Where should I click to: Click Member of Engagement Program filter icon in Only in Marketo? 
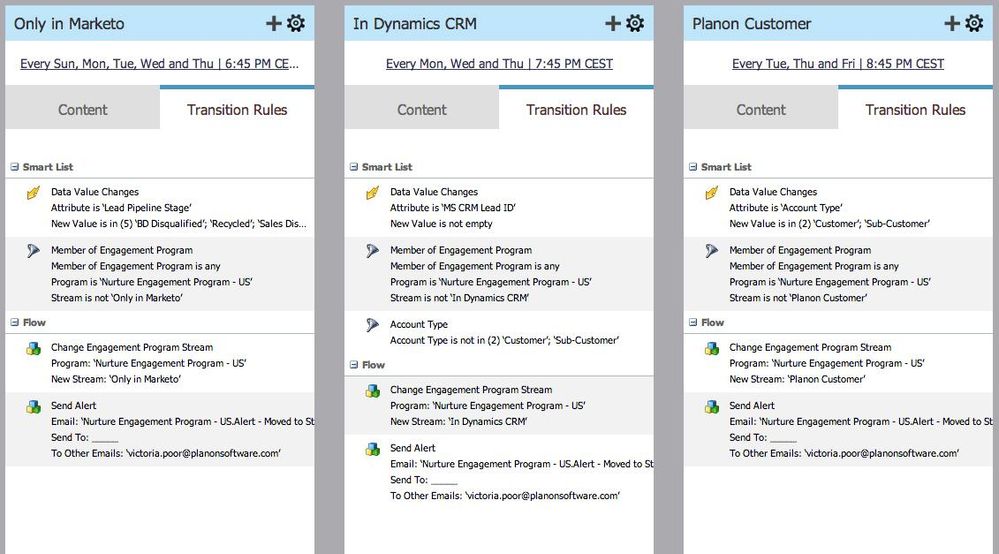click(x=33, y=251)
